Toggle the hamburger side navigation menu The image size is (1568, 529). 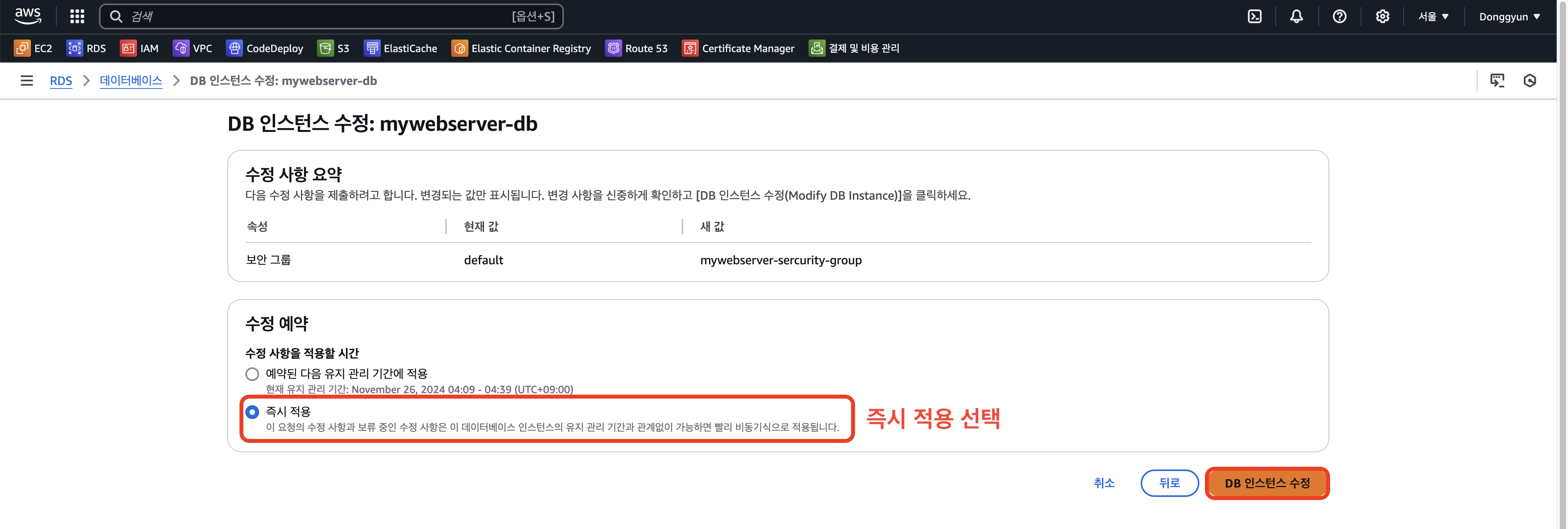[27, 80]
